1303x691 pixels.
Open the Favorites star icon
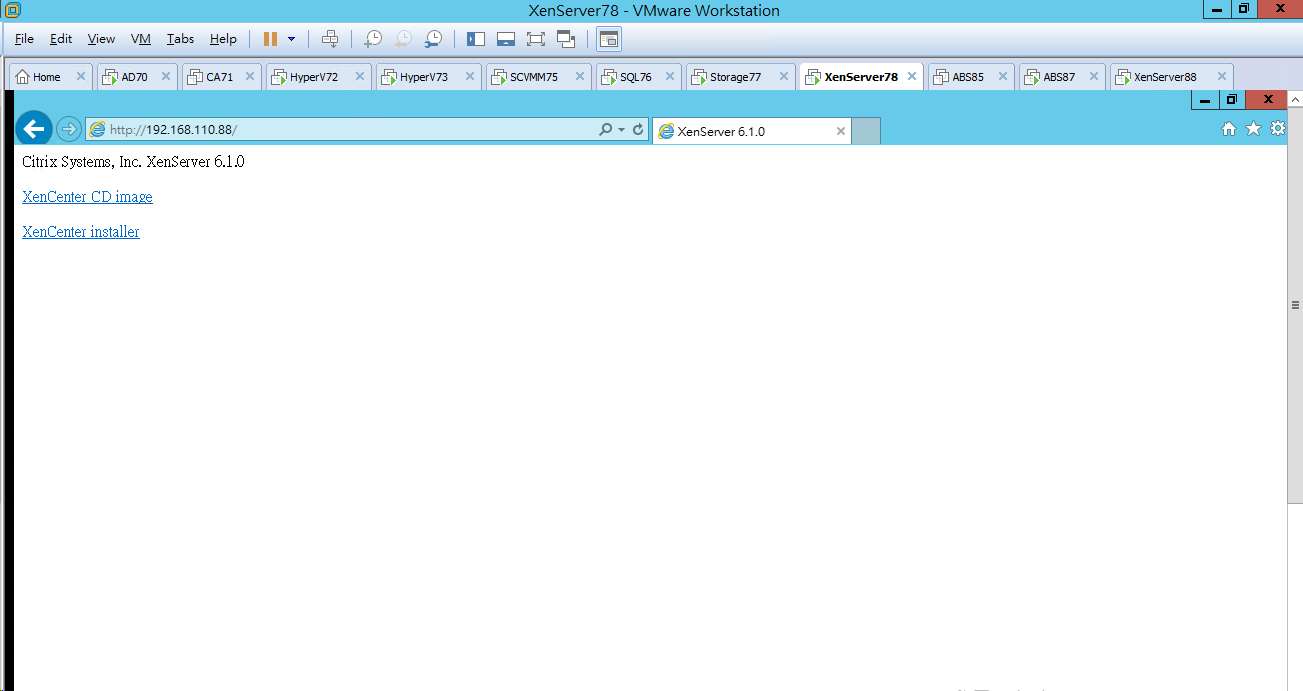1253,129
